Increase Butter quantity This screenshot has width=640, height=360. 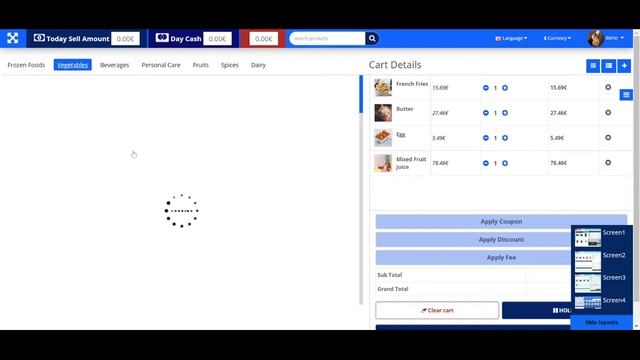tap(505, 113)
